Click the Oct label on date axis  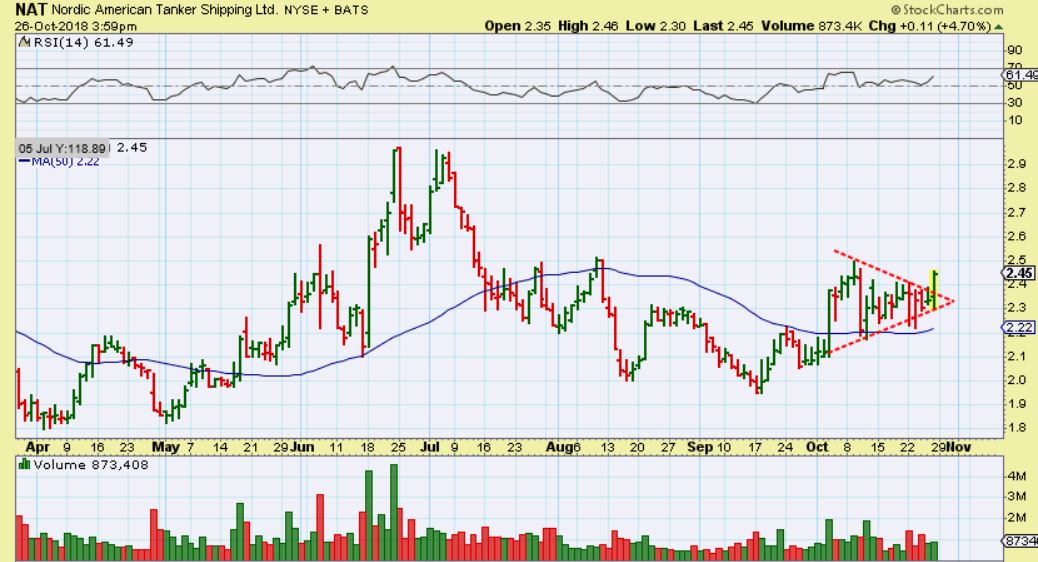[818, 447]
